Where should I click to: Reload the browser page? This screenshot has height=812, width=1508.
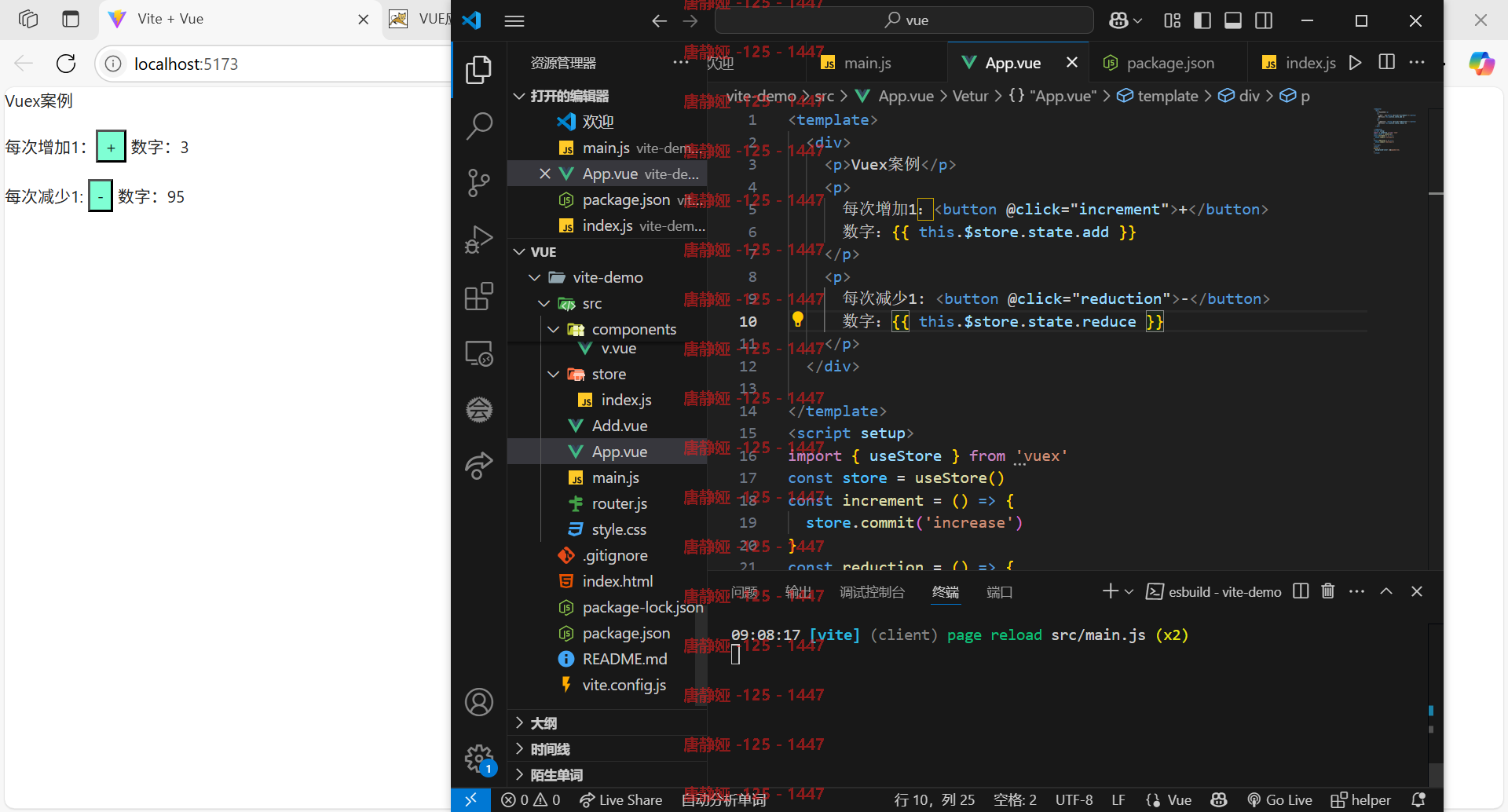tap(66, 64)
